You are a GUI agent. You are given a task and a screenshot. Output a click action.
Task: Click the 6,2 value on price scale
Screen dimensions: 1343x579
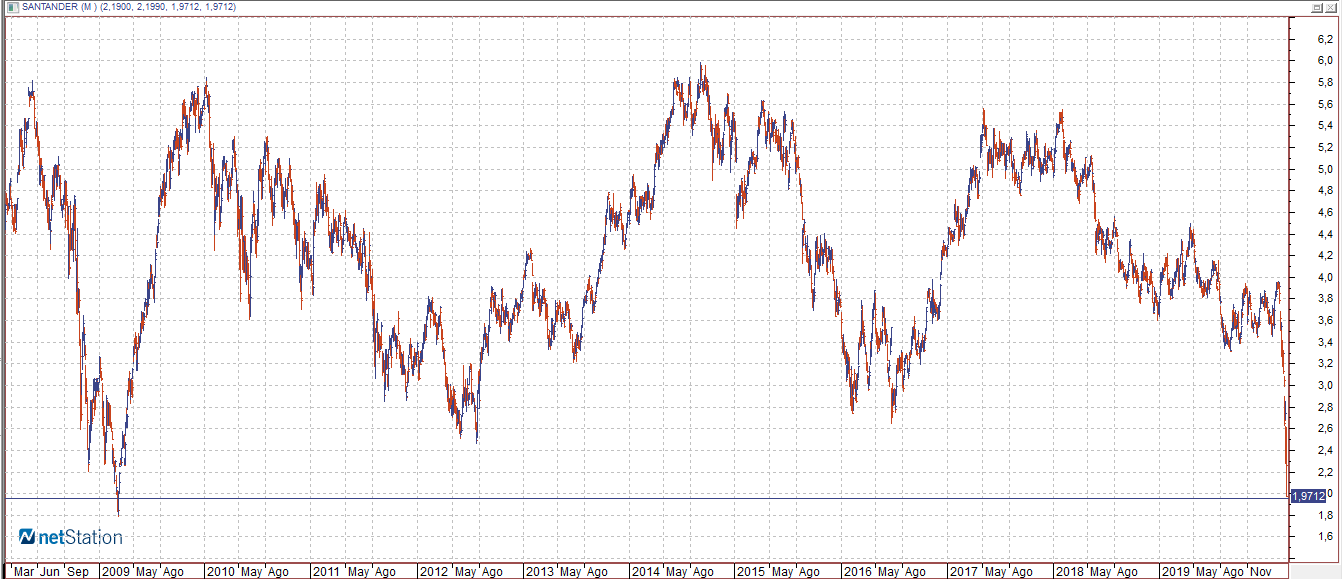pos(1325,39)
